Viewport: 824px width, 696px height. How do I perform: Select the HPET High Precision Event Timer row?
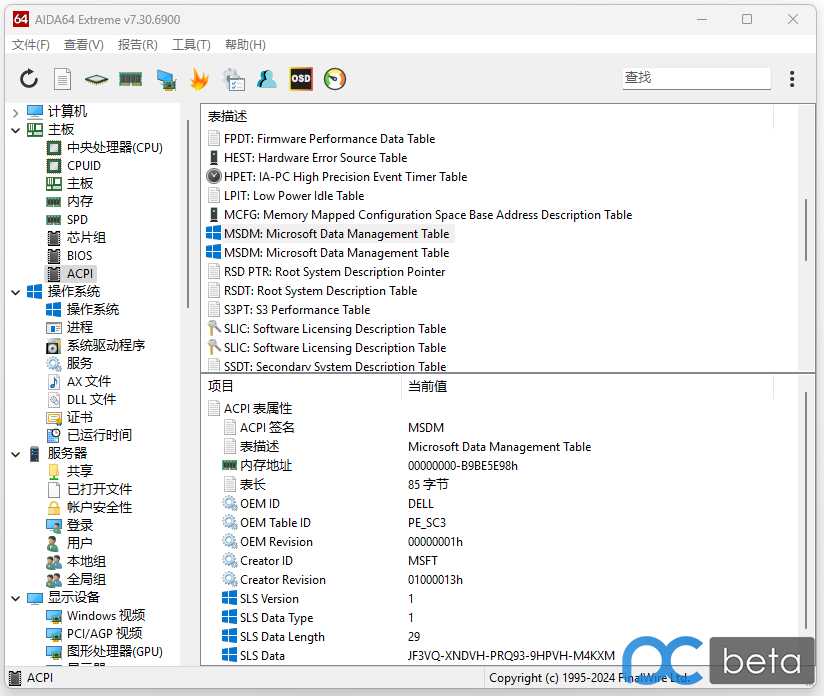pyautogui.click(x=337, y=177)
